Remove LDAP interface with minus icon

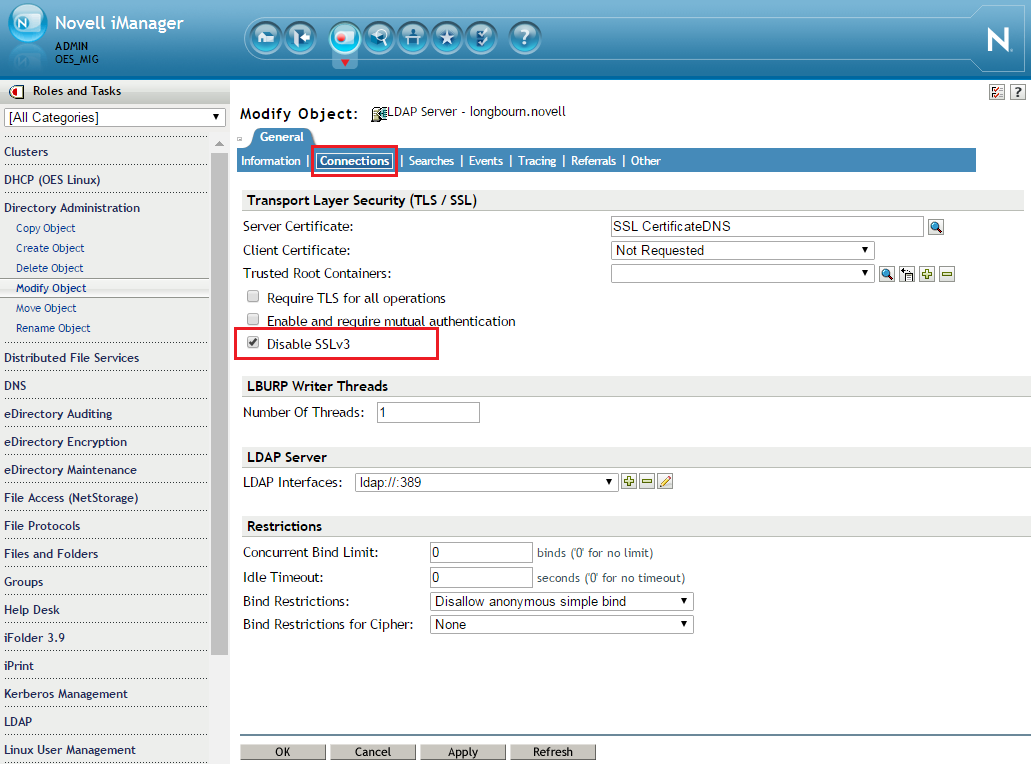(647, 482)
